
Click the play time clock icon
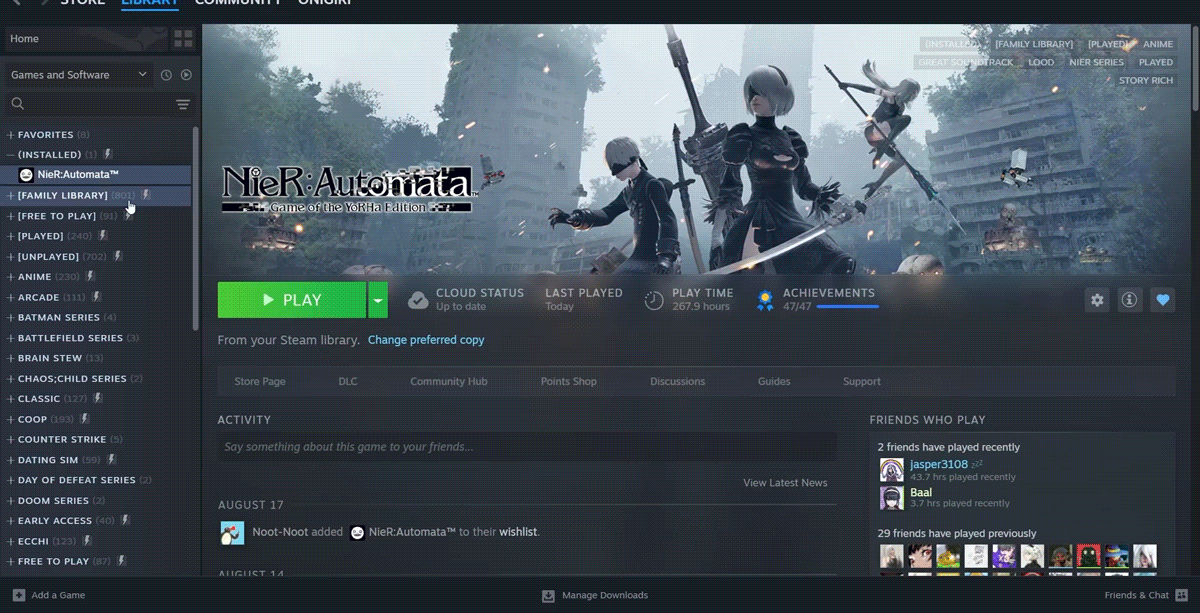pos(654,300)
